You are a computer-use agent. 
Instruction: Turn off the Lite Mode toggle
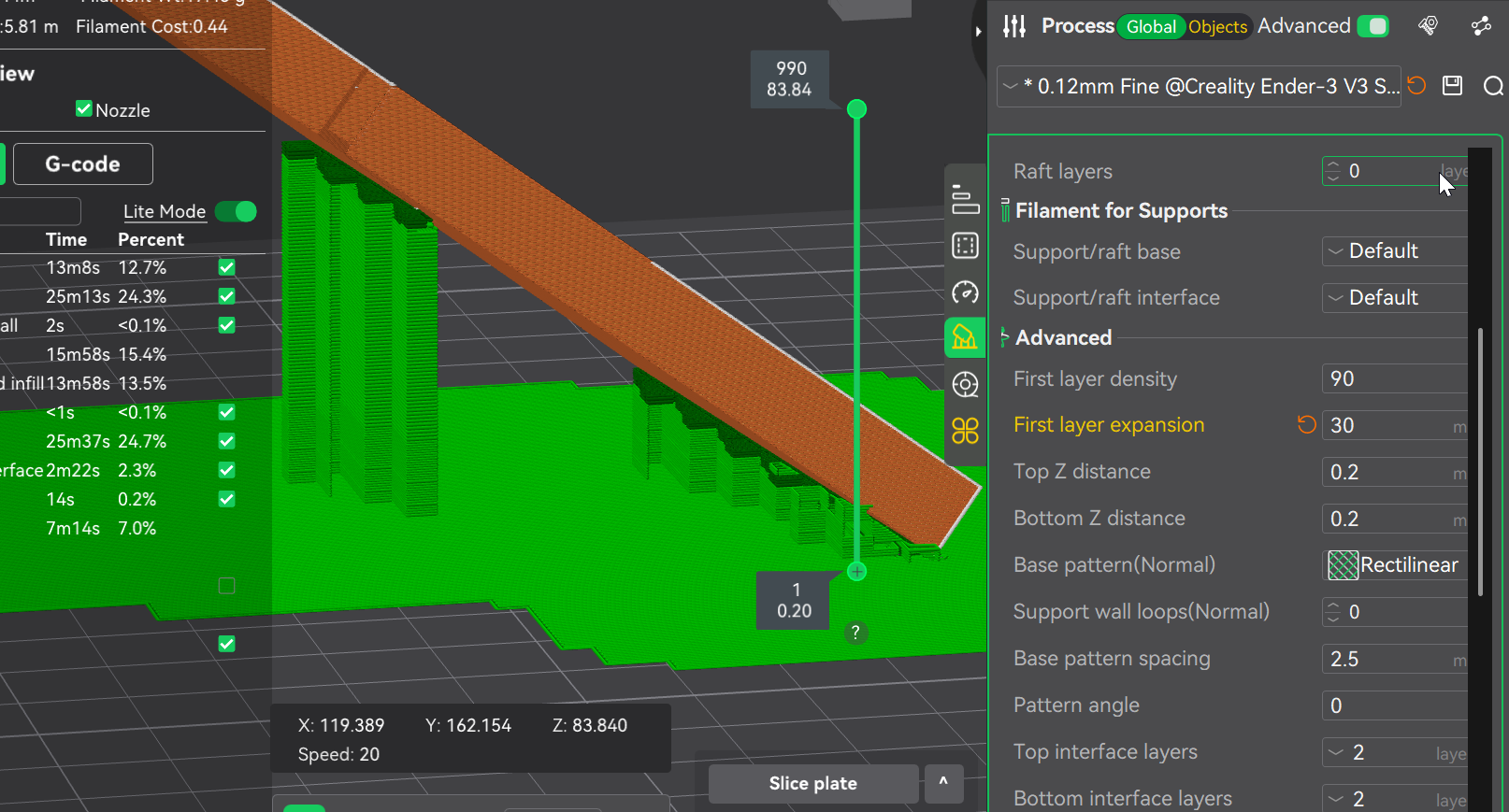pyautogui.click(x=236, y=211)
